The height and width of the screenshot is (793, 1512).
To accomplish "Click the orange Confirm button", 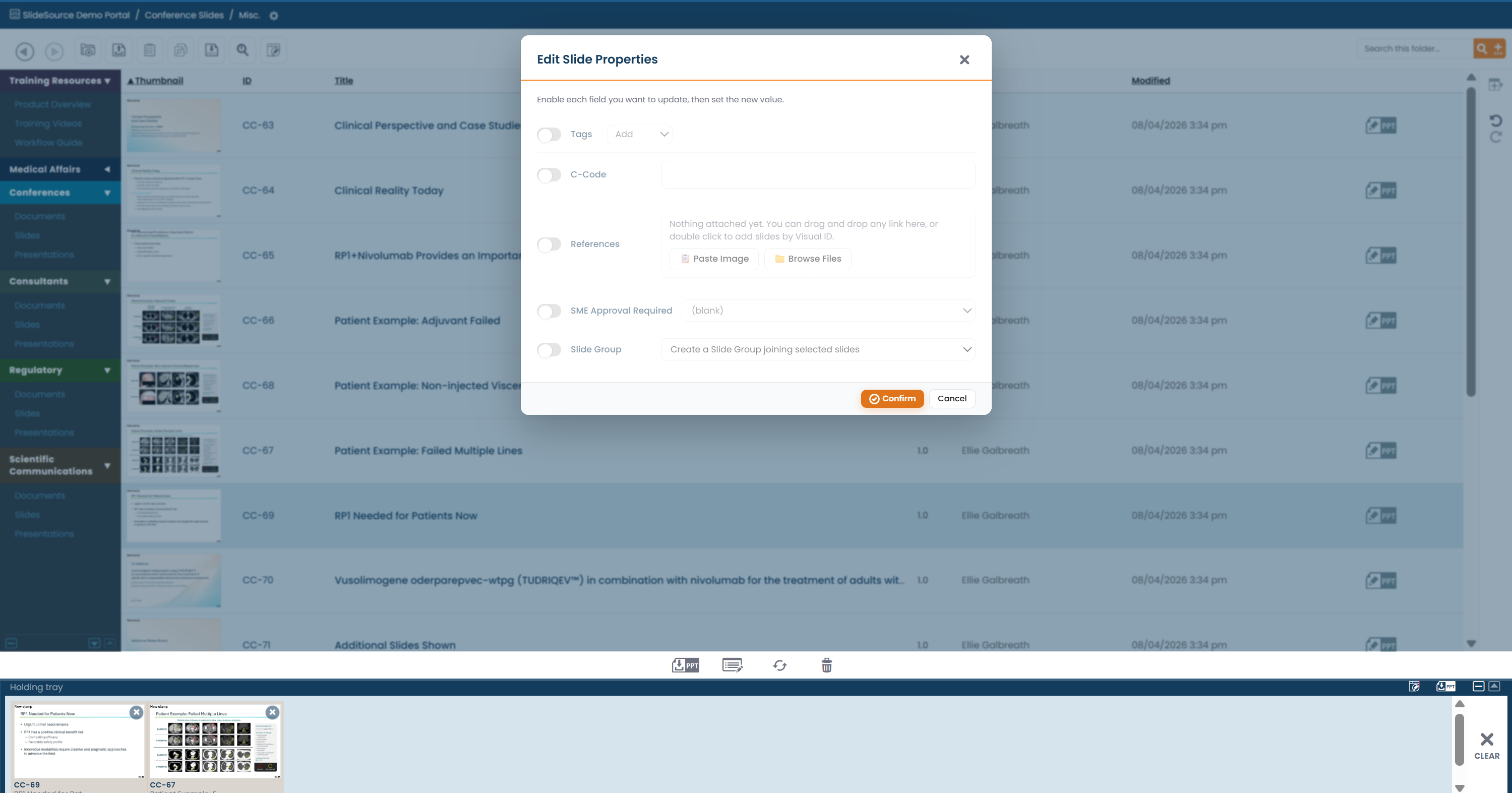I will coord(892,399).
